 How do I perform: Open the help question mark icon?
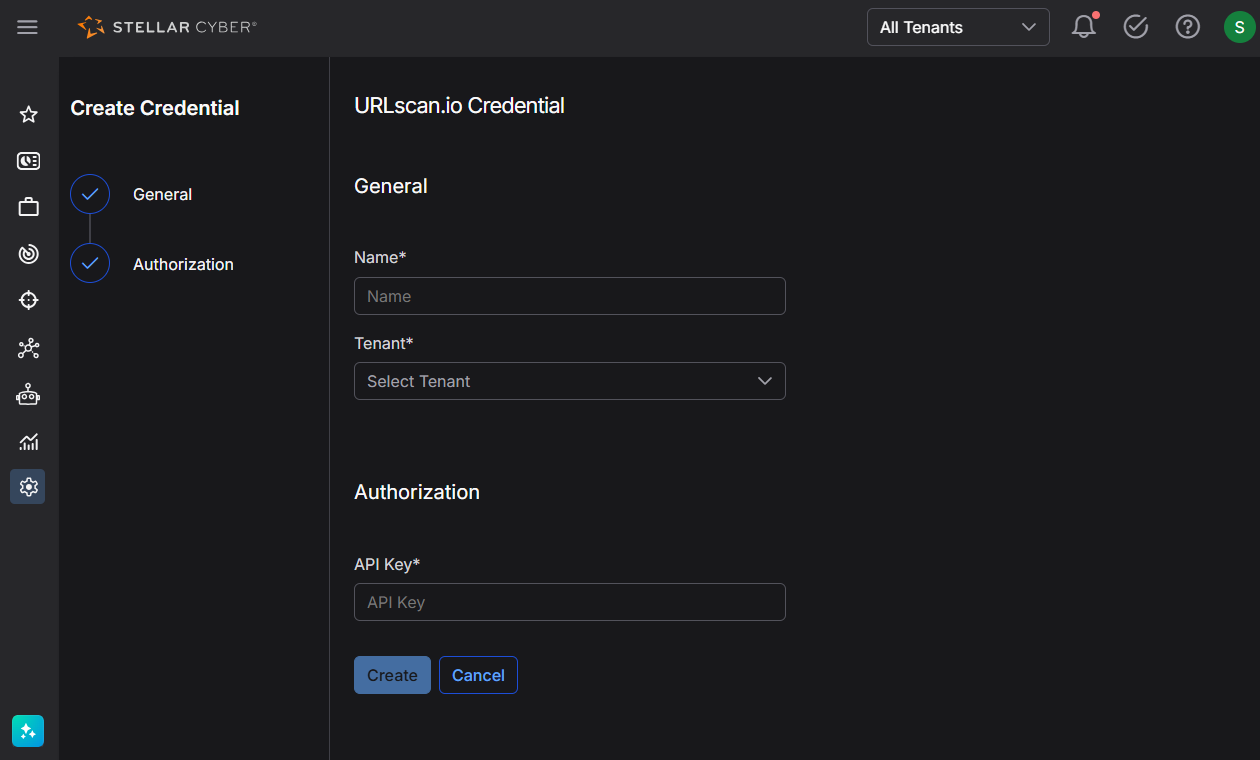[x=1187, y=27]
